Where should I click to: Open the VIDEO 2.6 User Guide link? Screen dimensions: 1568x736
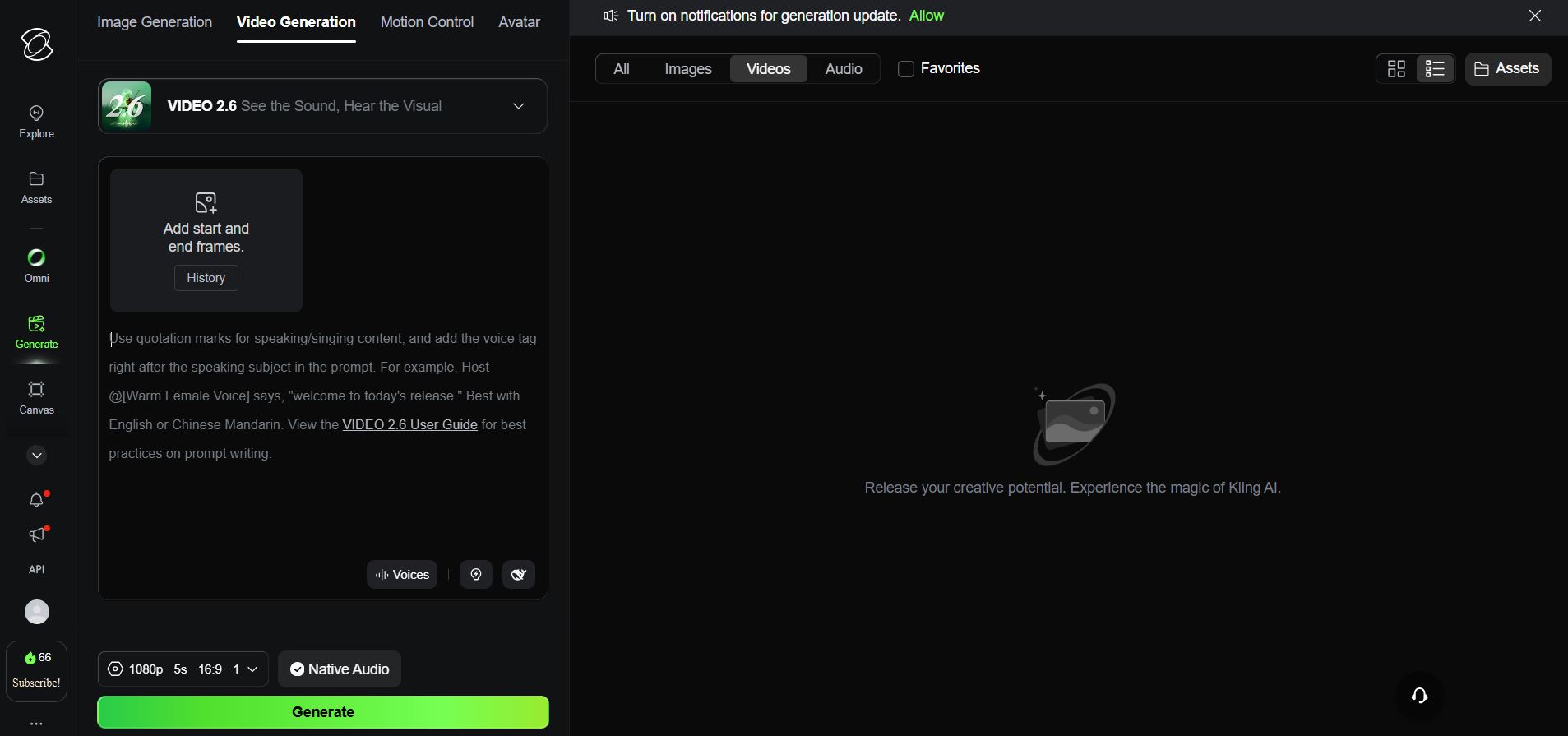pos(409,424)
